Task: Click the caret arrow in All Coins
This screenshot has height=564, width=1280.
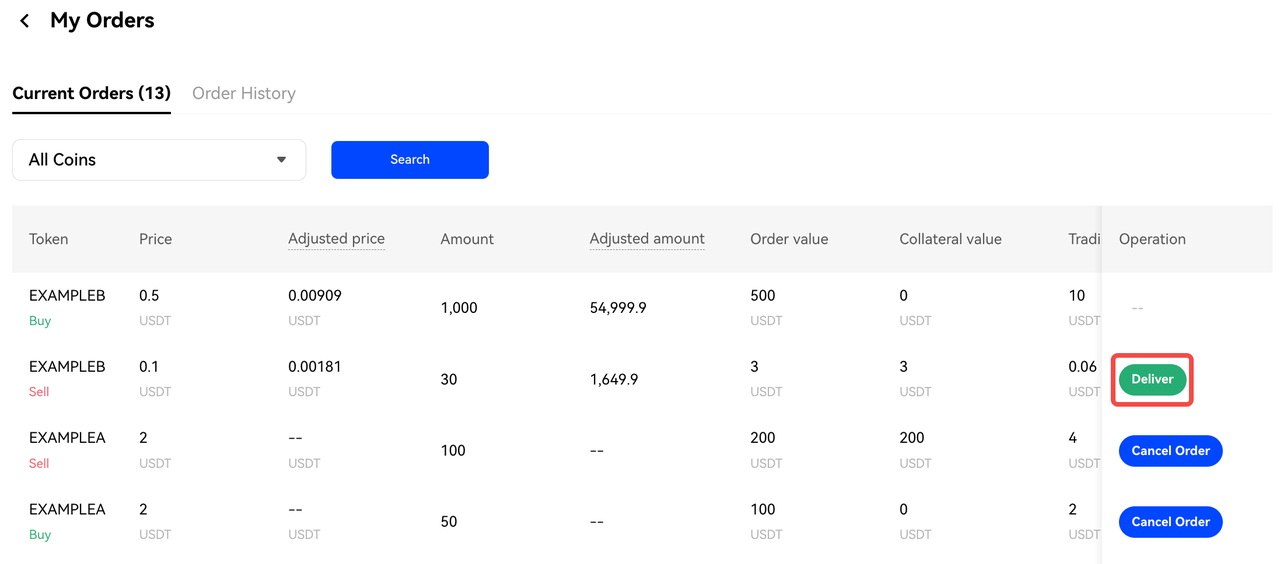Action: pyautogui.click(x=282, y=160)
